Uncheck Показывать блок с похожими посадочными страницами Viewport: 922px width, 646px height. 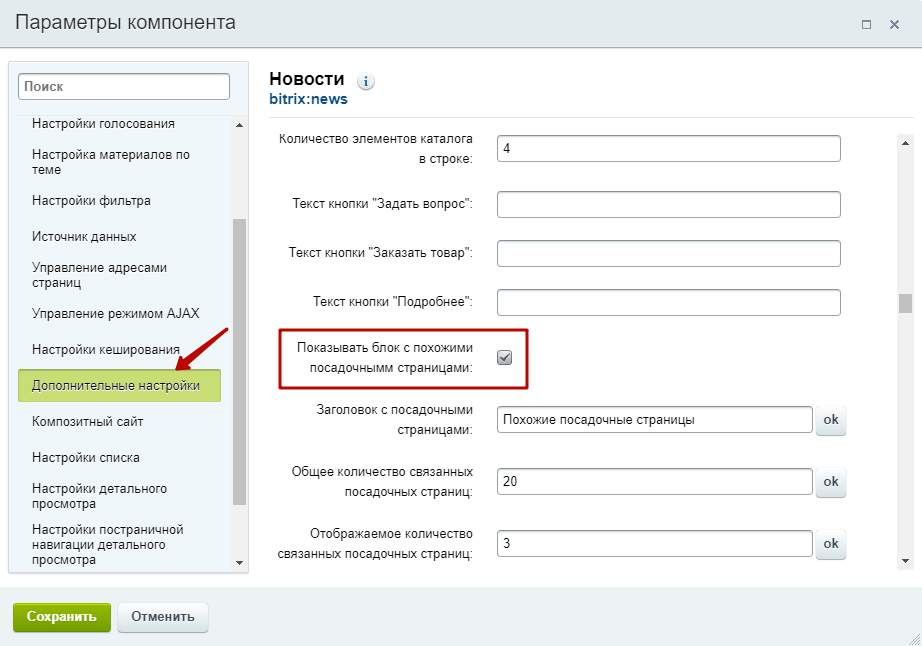click(x=505, y=357)
